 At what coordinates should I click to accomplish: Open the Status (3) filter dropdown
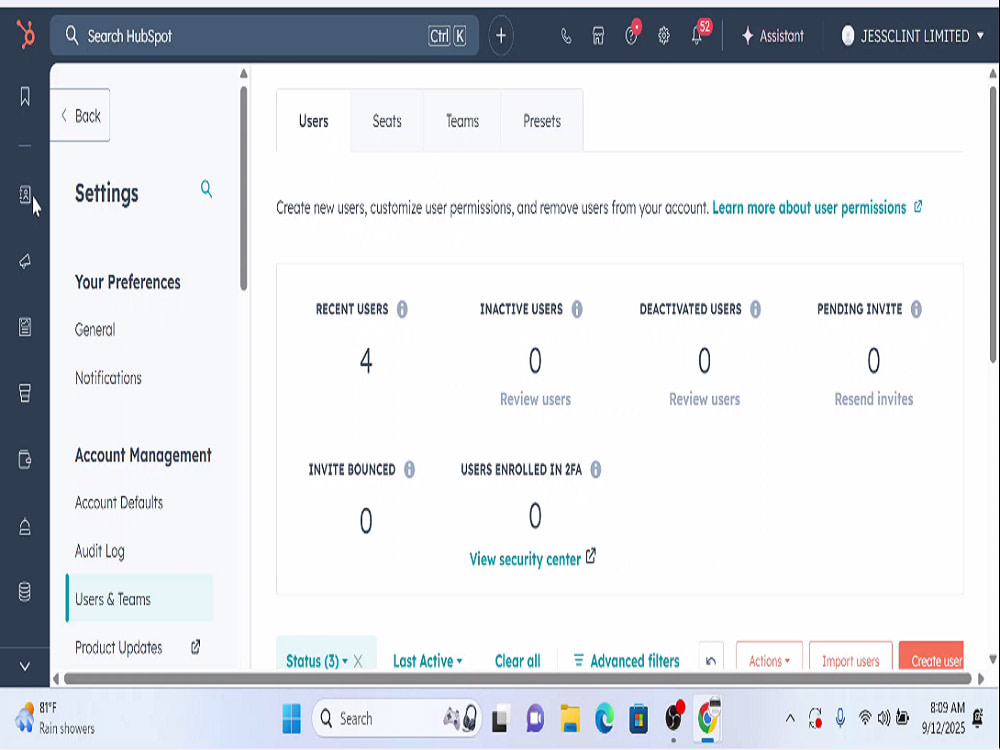[317, 661]
